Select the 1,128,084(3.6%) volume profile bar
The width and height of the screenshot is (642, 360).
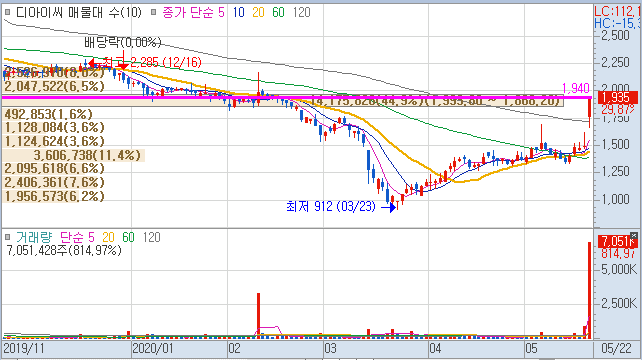54,127
